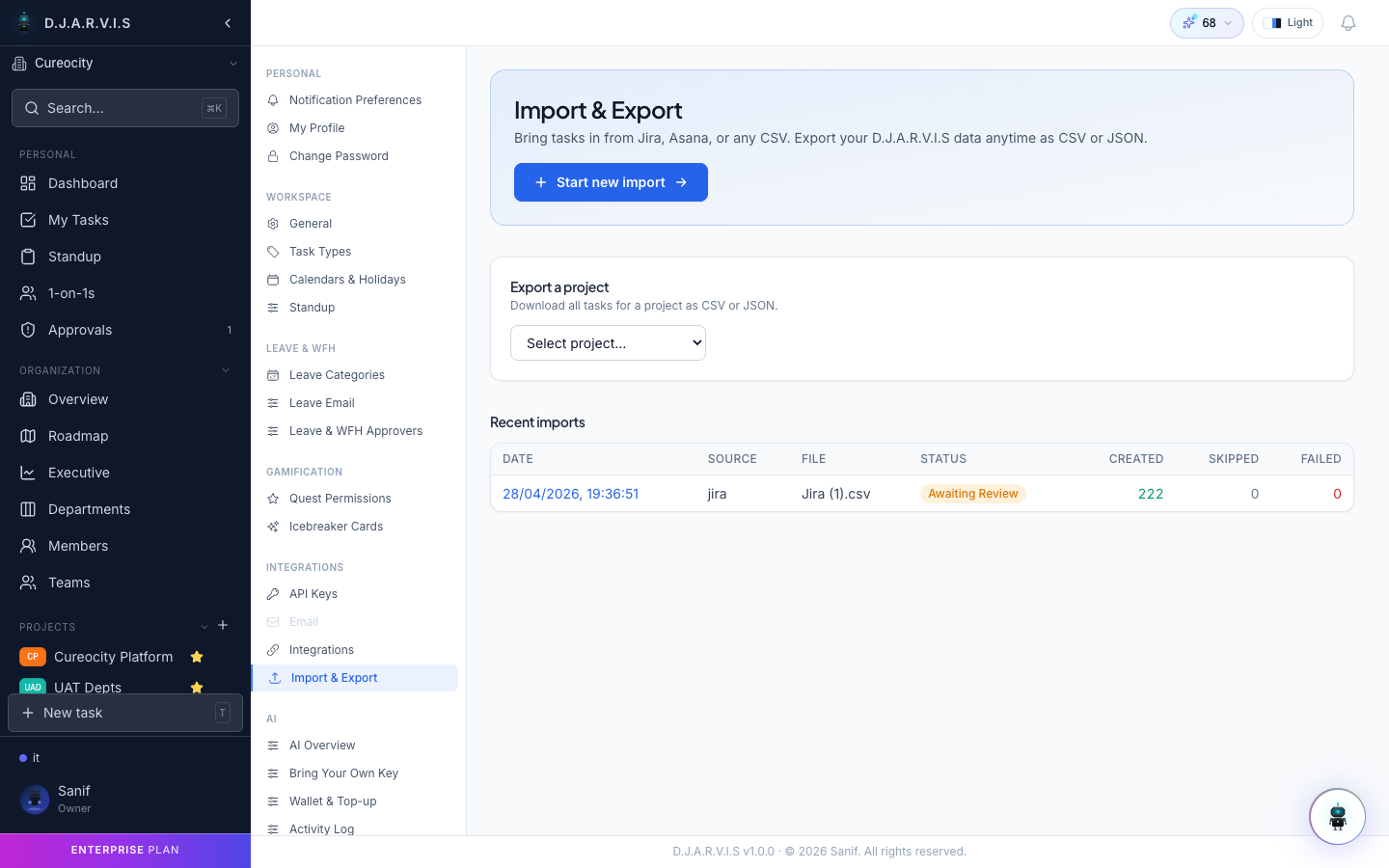Screen dimensions: 1389x868
Task: Open the 68 points dropdown
Action: tap(1207, 23)
